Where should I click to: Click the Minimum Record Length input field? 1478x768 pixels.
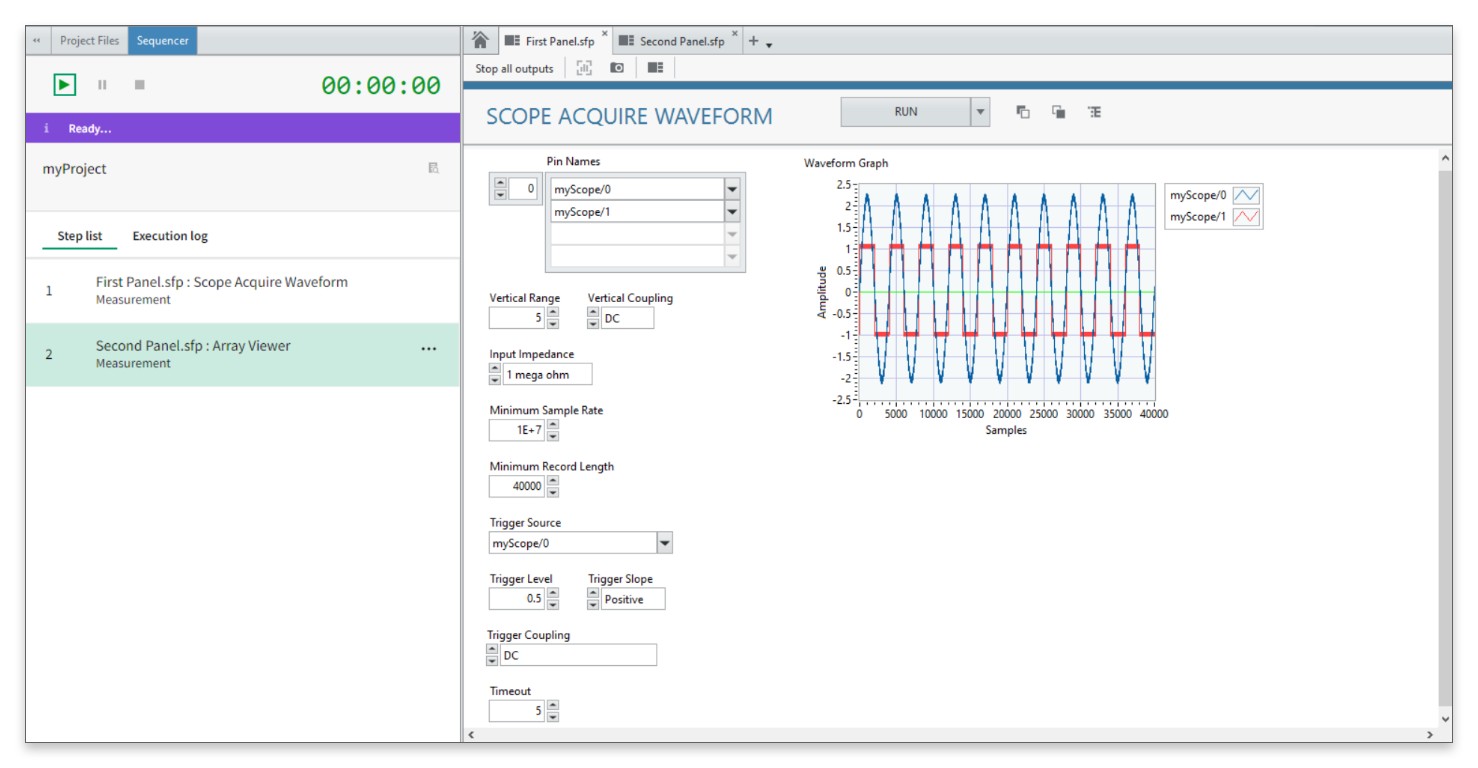[517, 487]
